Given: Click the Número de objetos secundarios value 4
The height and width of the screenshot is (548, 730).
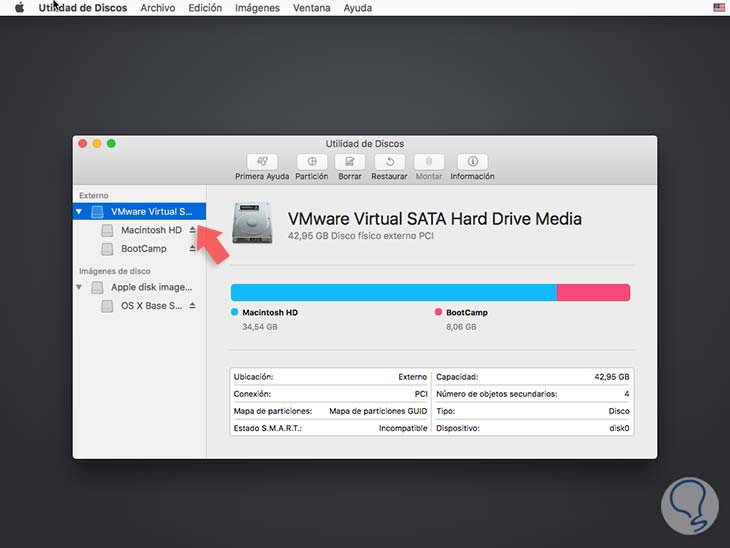Looking at the screenshot, I should (627, 394).
